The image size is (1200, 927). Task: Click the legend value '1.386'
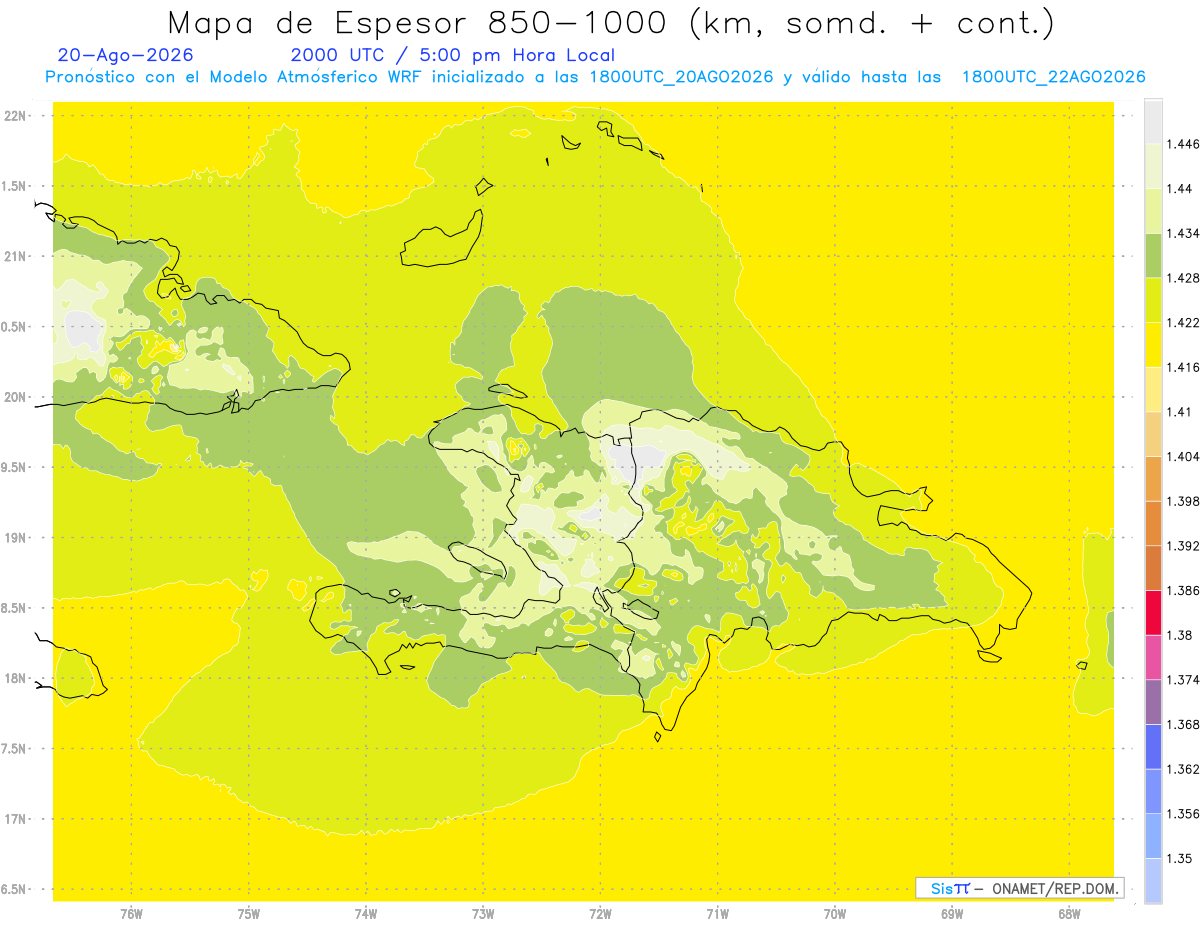(x=1183, y=590)
